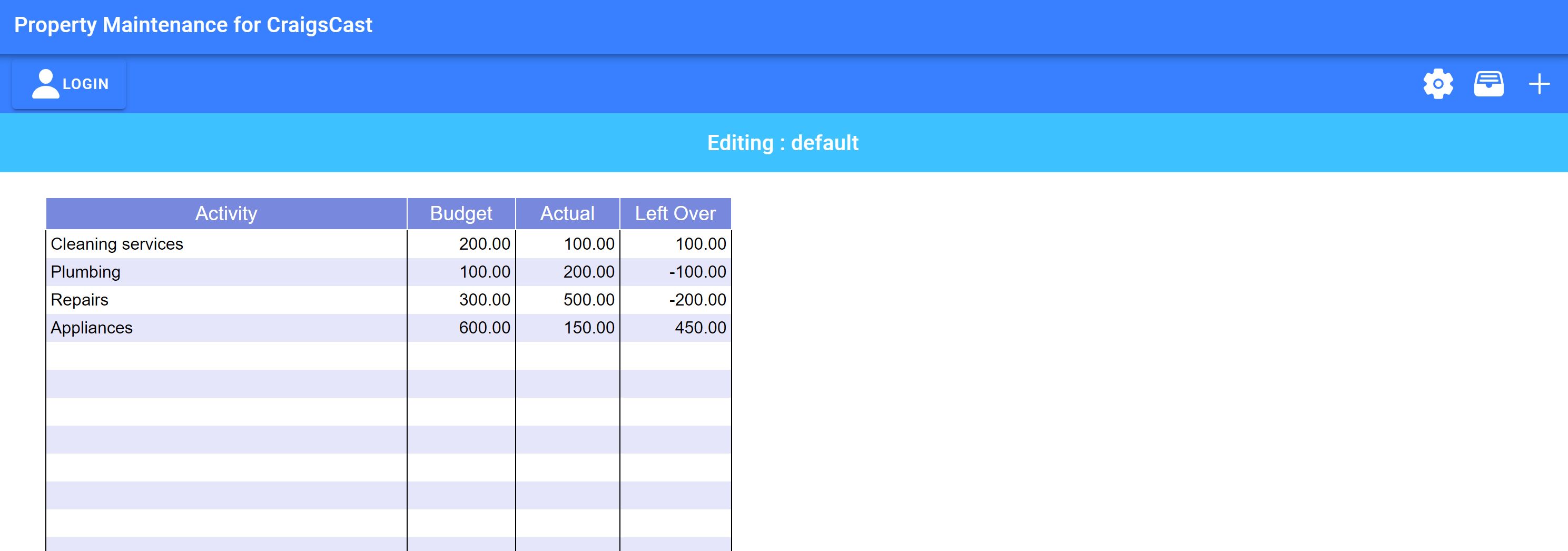Image resolution: width=1568 pixels, height=551 pixels.
Task: Click the Cleaning services activity cell
Action: pyautogui.click(x=226, y=244)
